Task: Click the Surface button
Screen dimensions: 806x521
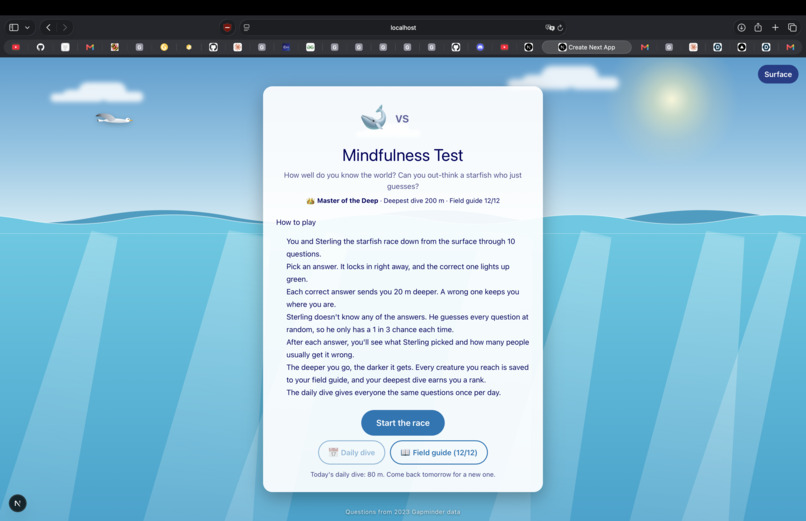Action: (x=778, y=75)
